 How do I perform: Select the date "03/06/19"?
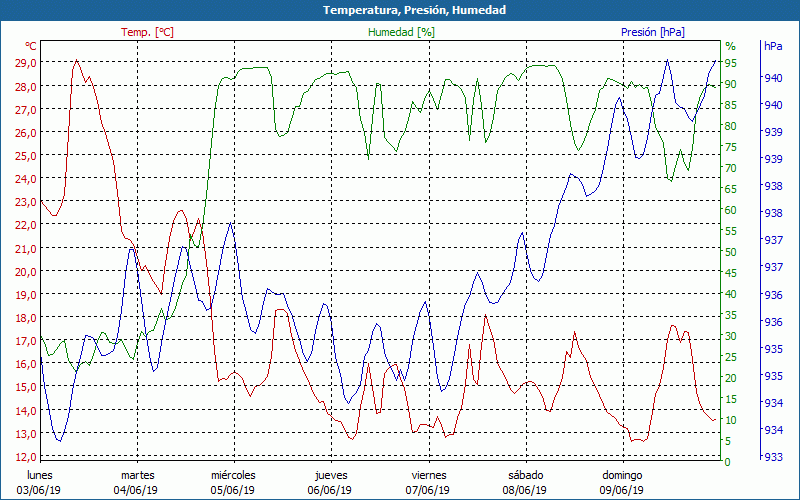click(39, 490)
